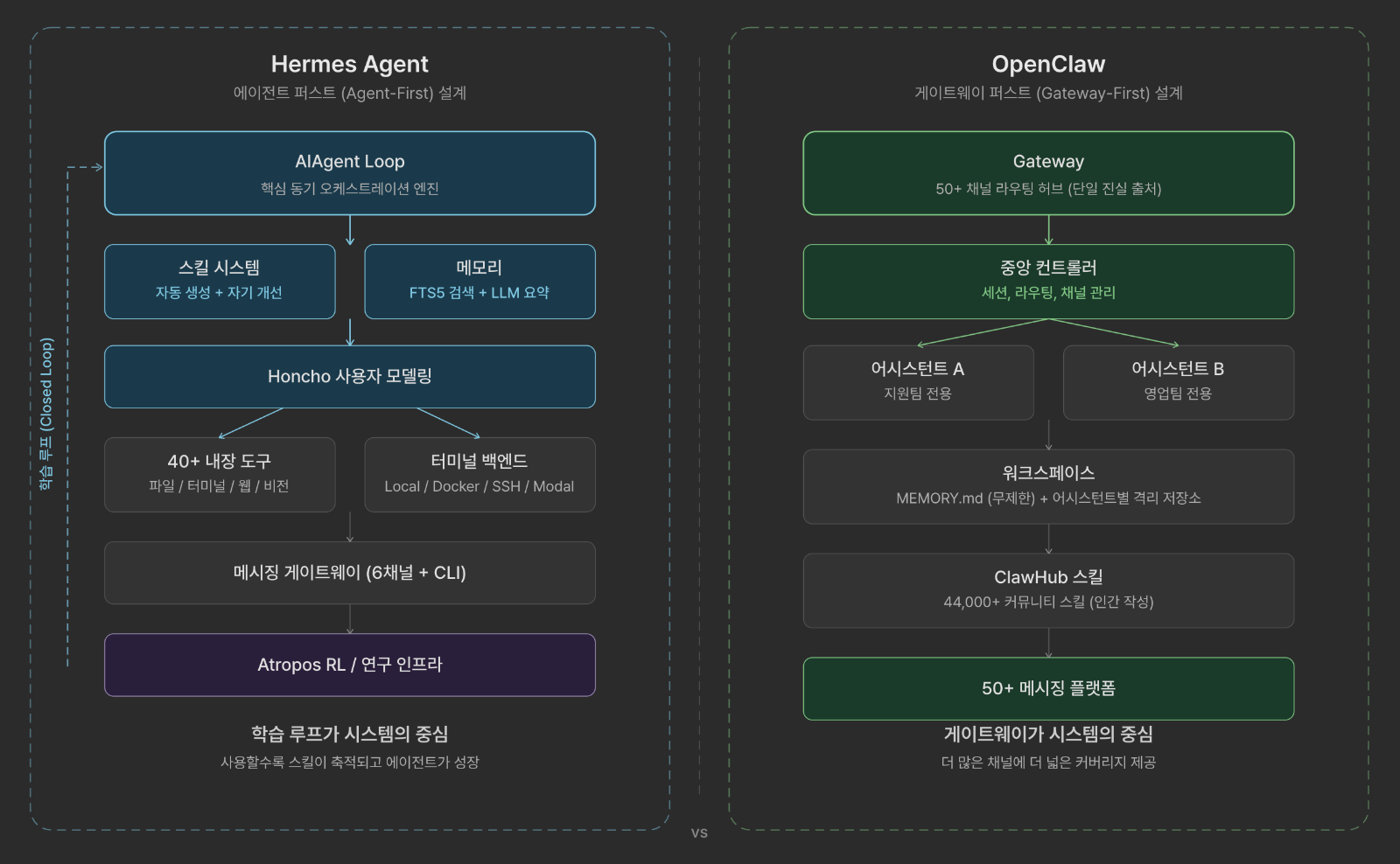Select the 어시스턴트 A box
Screen dimensions: 1400x864
(x=919, y=381)
